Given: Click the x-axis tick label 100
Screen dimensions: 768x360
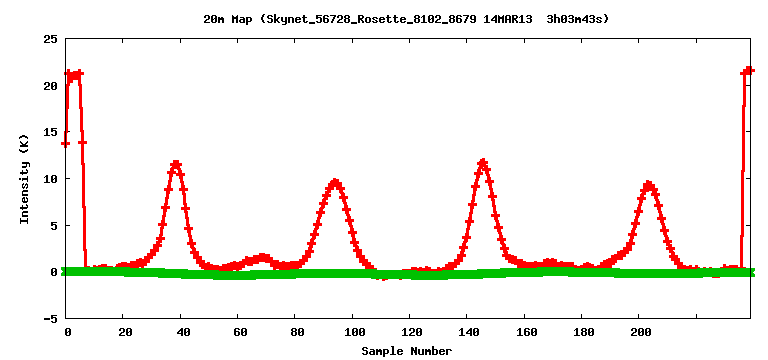Looking at the screenshot, I should tap(355, 333).
